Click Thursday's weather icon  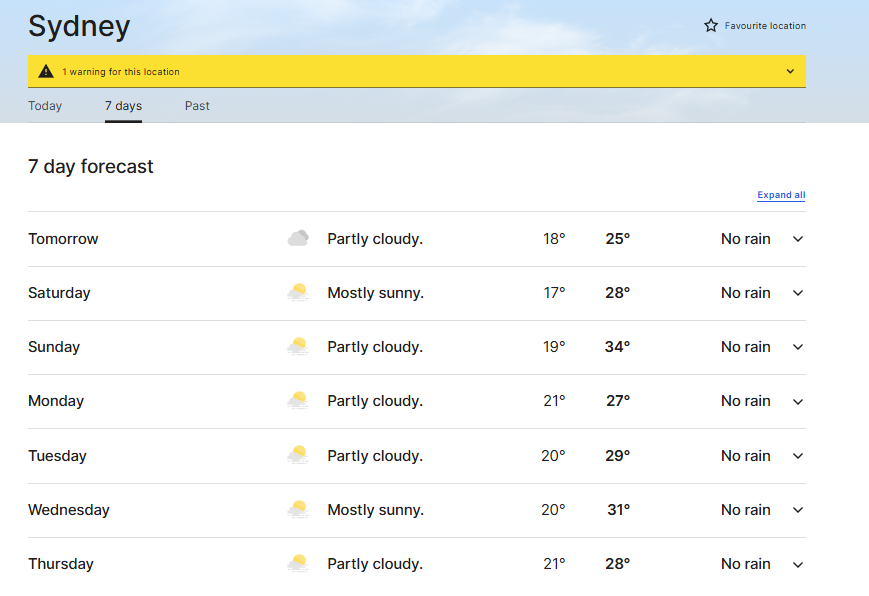(x=297, y=564)
